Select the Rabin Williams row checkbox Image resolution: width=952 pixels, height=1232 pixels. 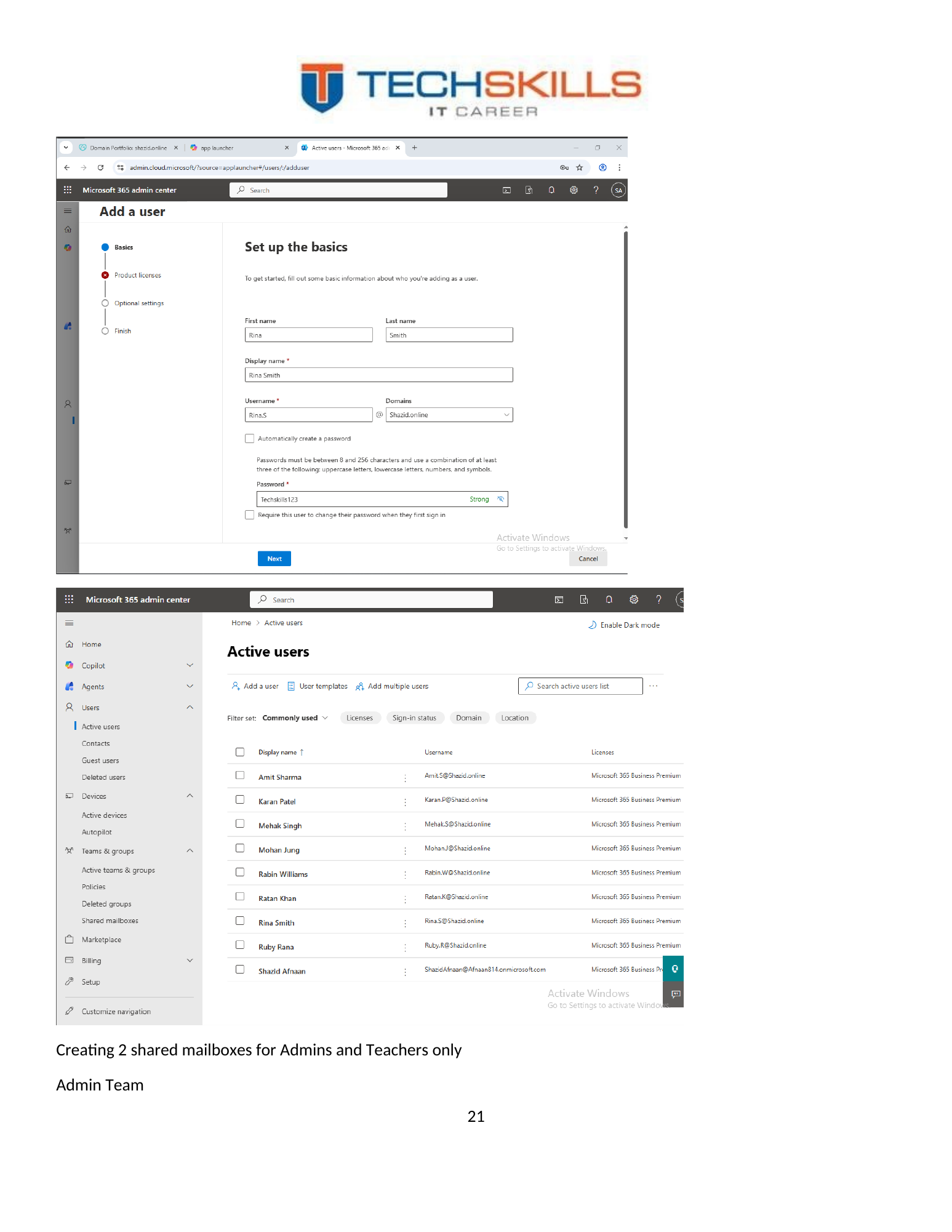(240, 873)
